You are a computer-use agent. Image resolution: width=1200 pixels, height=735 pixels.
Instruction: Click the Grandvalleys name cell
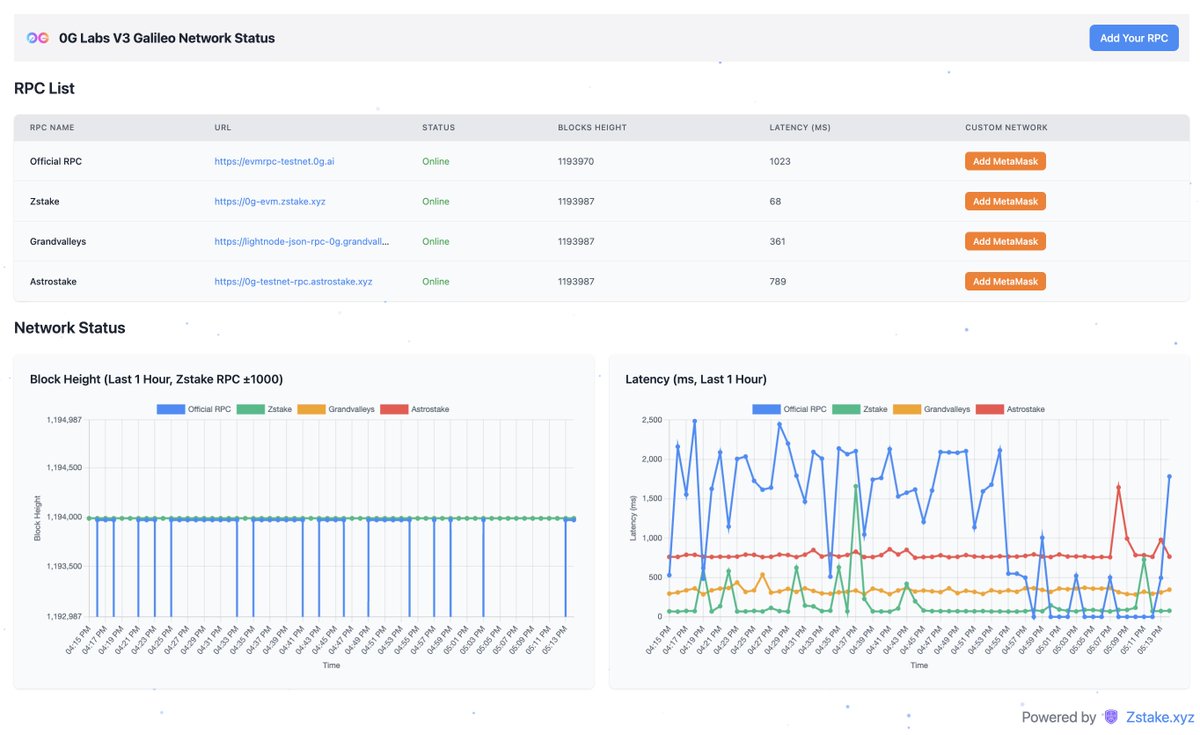point(56,241)
